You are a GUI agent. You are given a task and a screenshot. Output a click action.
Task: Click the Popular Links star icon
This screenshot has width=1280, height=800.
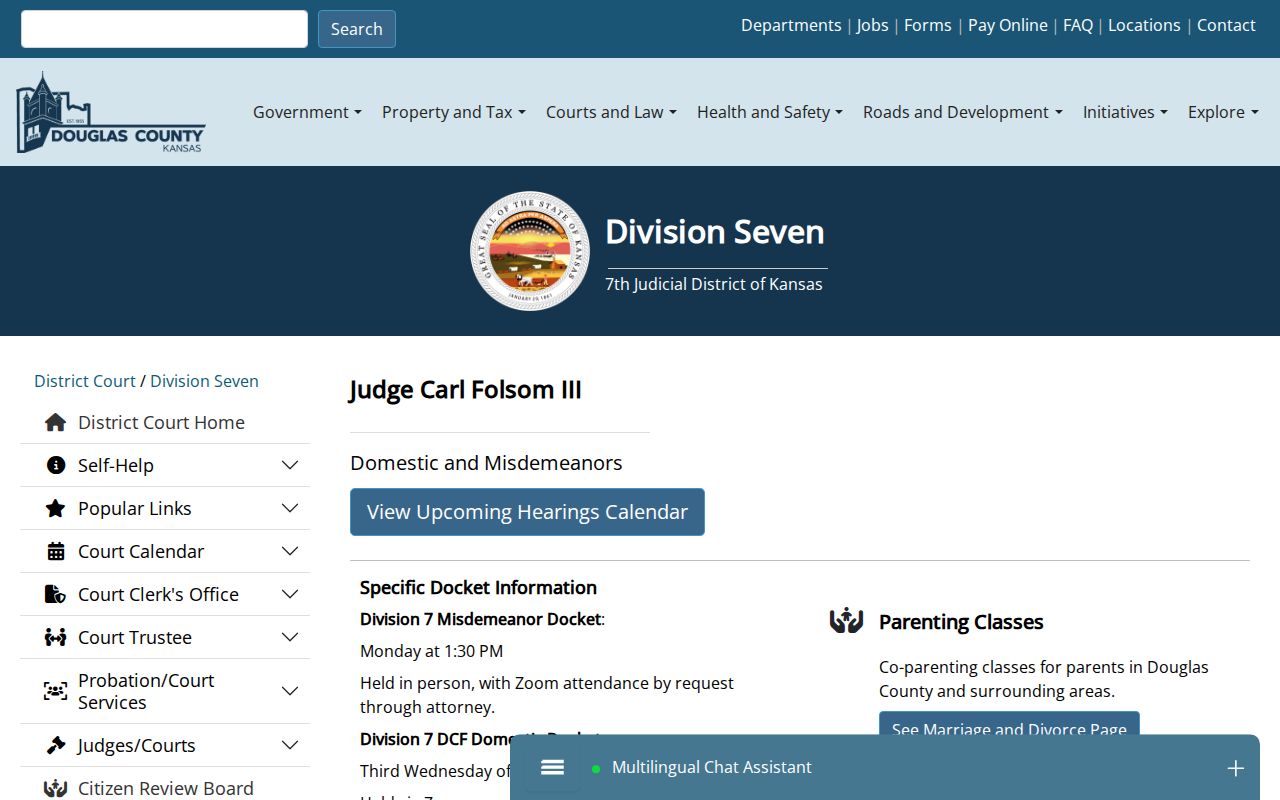(x=56, y=508)
